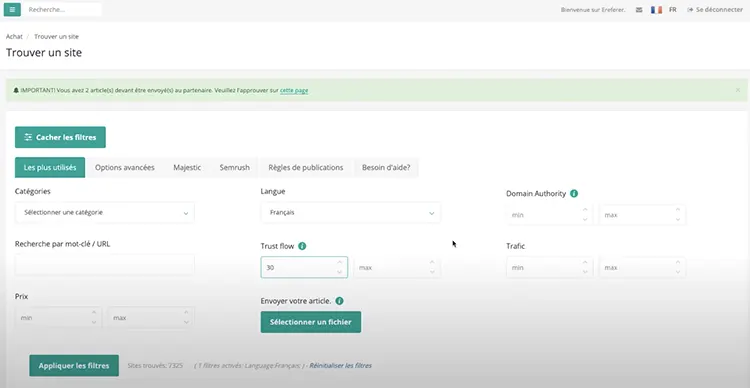750x388 pixels.
Task: Increase Trust flow min with up arrow
Action: click(x=340, y=263)
